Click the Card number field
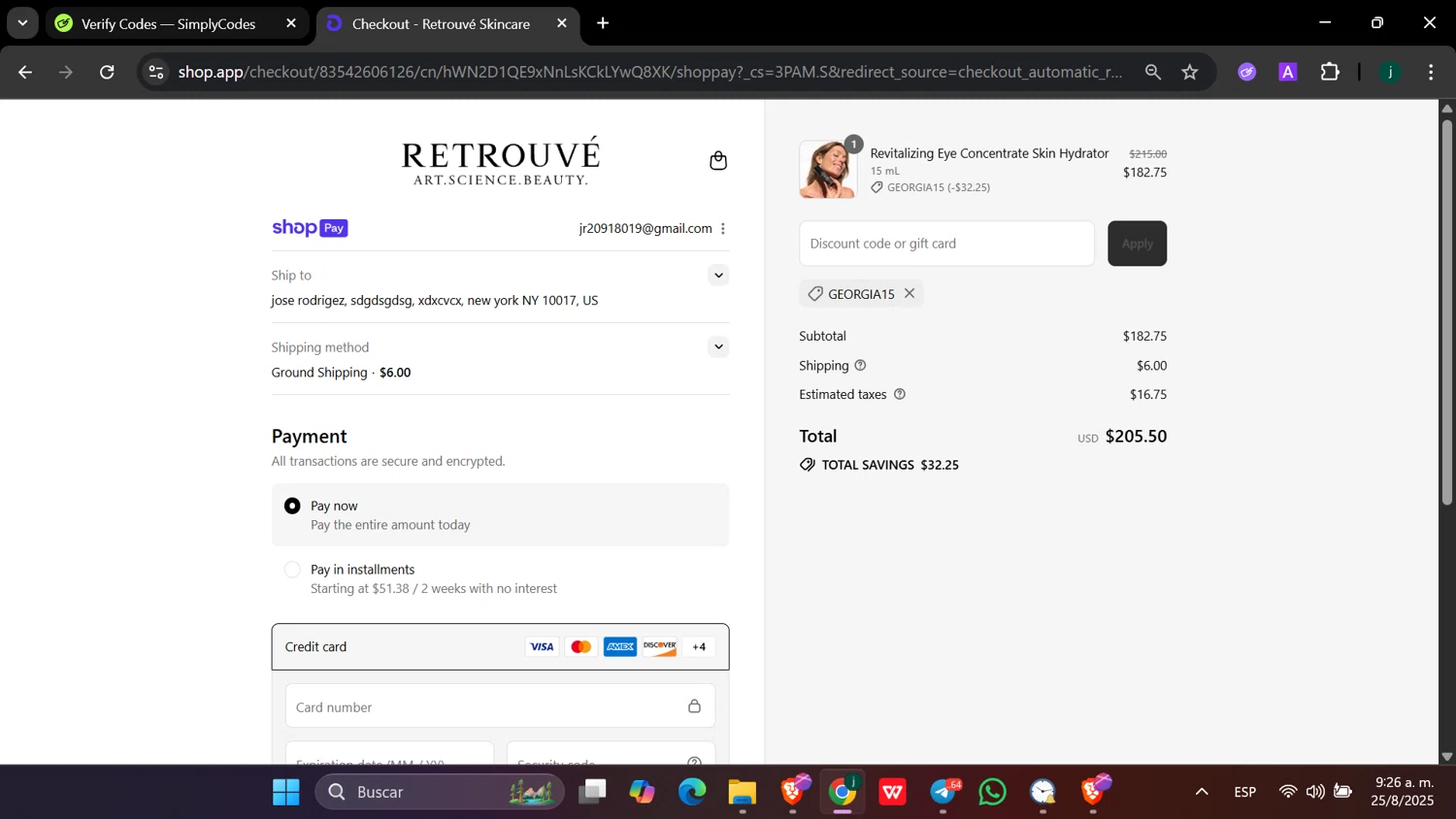The width and height of the screenshot is (1456, 819). click(x=500, y=706)
